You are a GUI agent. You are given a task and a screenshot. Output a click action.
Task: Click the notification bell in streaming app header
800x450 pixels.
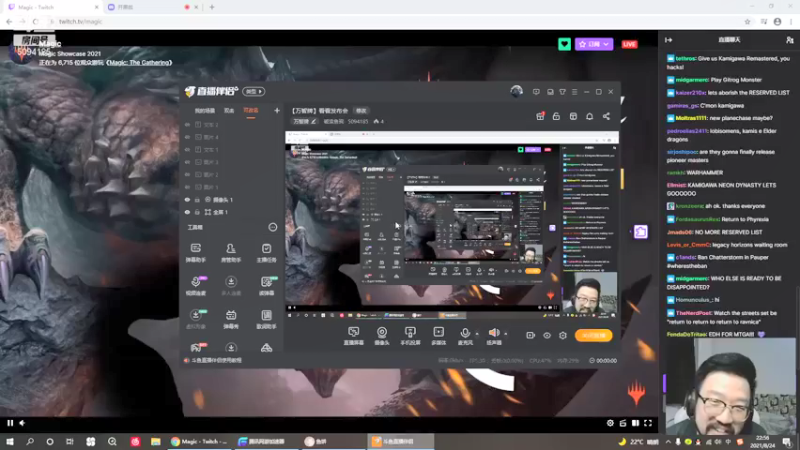589,116
